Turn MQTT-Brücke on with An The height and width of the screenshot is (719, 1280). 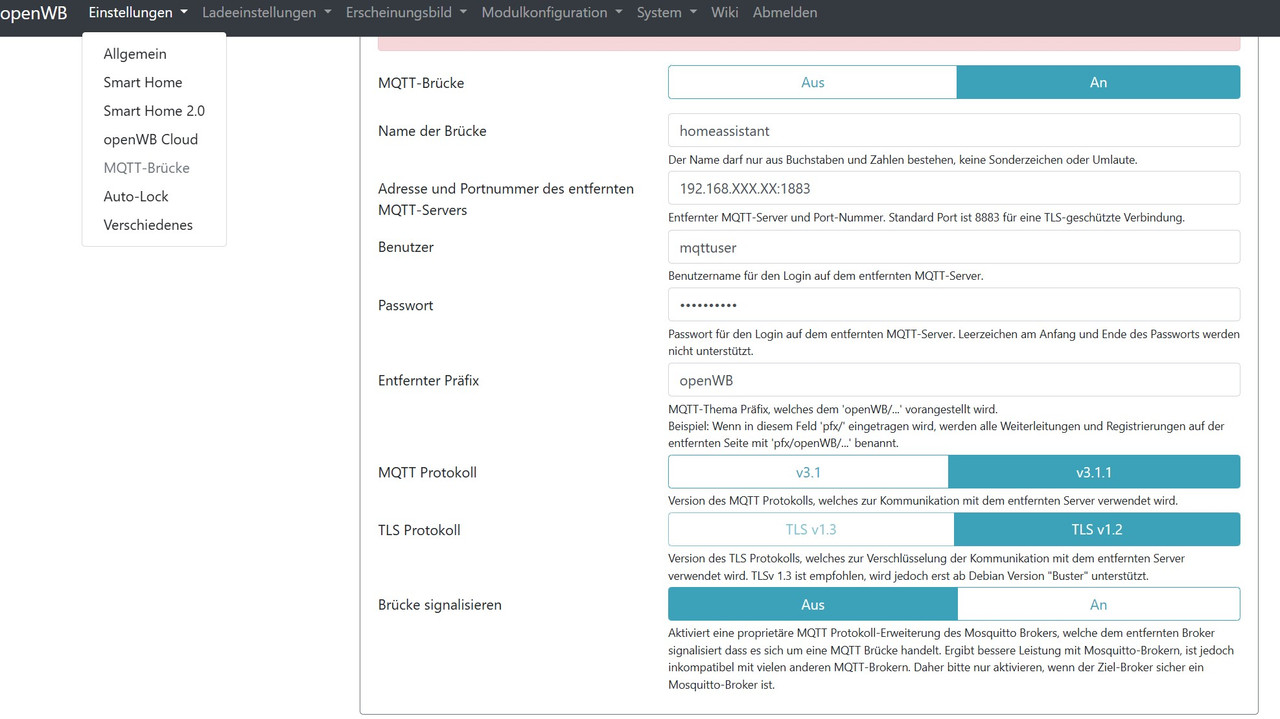[x=1098, y=82]
